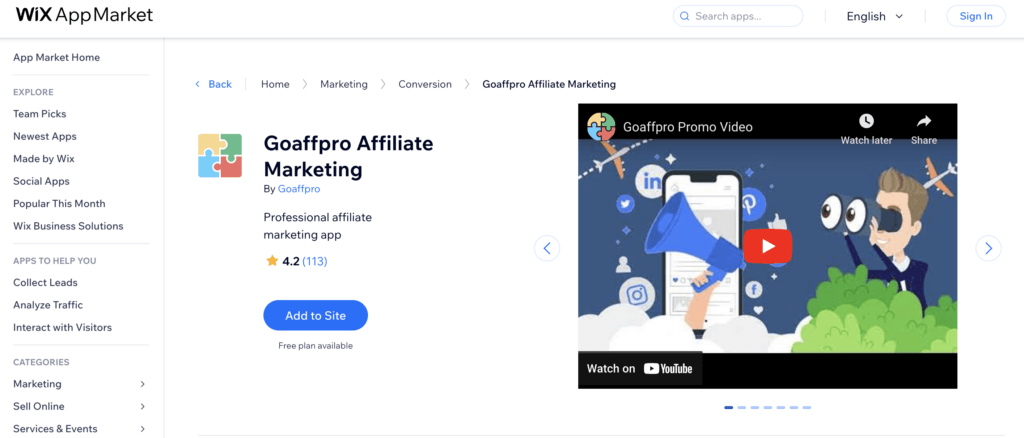The width and height of the screenshot is (1024, 438).
Task: Click Watch on YouTube logo
Action: coord(641,368)
